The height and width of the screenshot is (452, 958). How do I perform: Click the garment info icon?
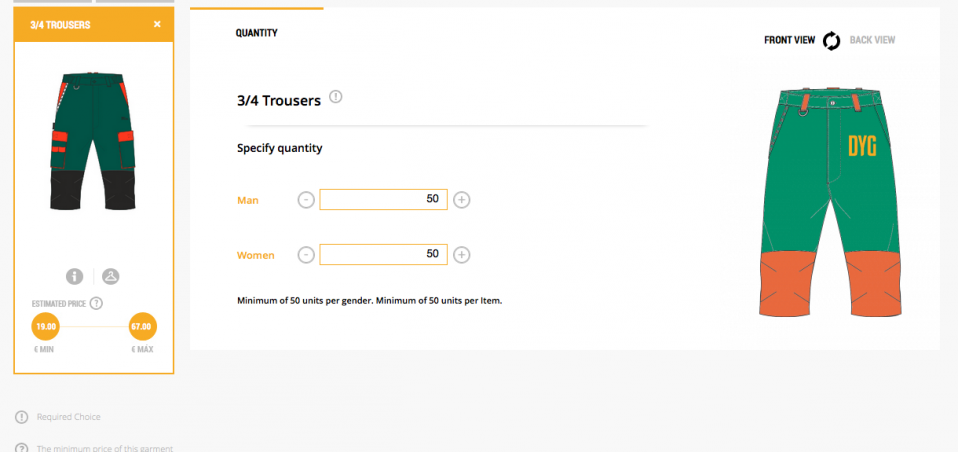74,277
